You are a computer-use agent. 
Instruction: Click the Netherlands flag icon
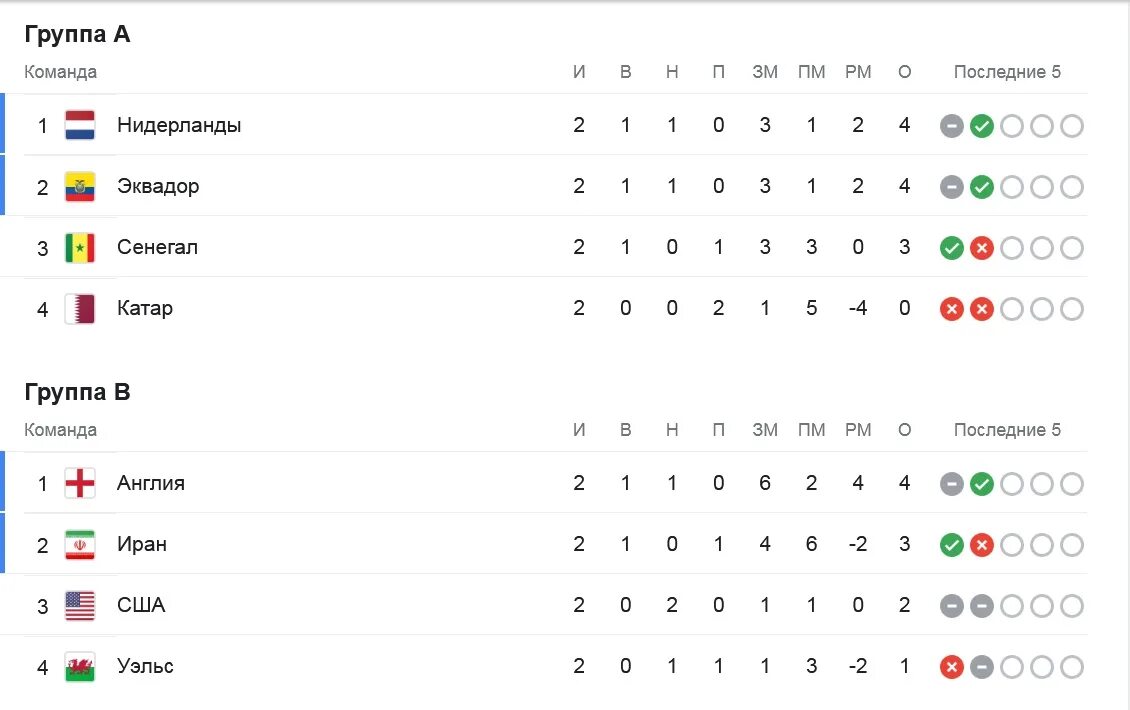80,125
